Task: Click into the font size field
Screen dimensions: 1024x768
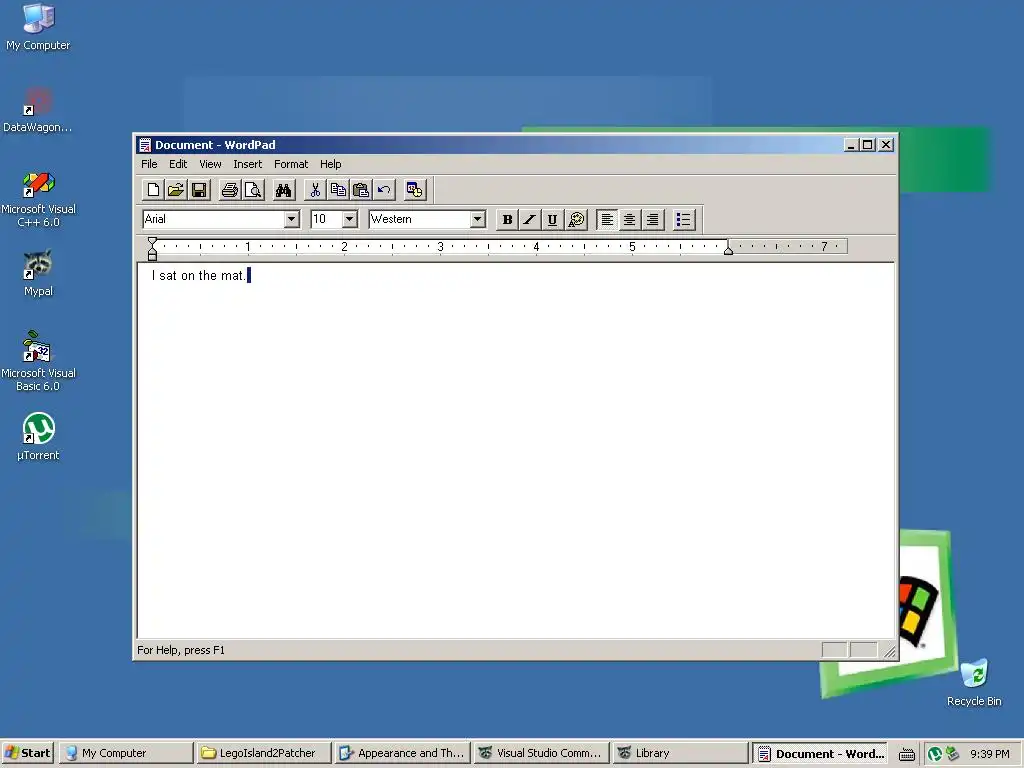Action: point(327,219)
